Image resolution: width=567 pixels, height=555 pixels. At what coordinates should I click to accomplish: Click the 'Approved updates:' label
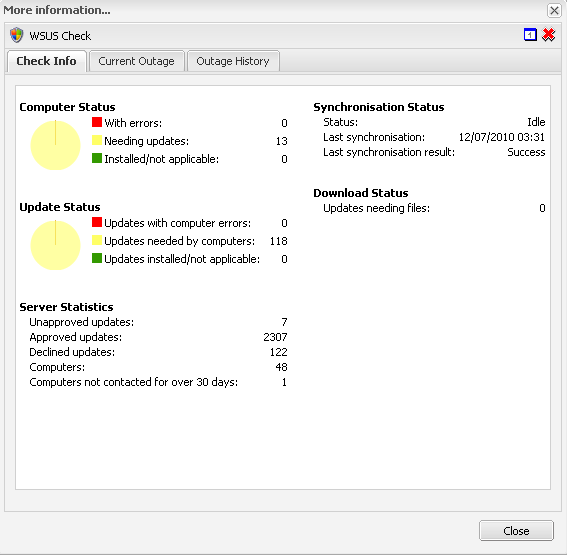[76, 337]
